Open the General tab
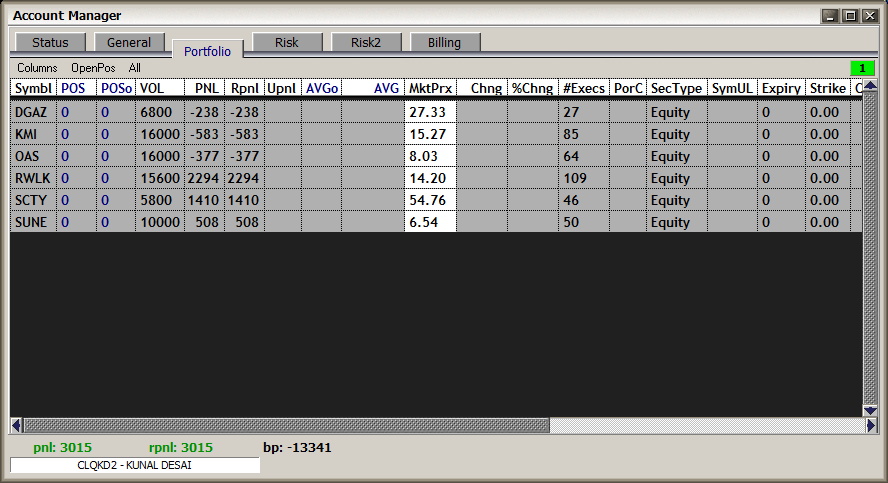 [129, 42]
